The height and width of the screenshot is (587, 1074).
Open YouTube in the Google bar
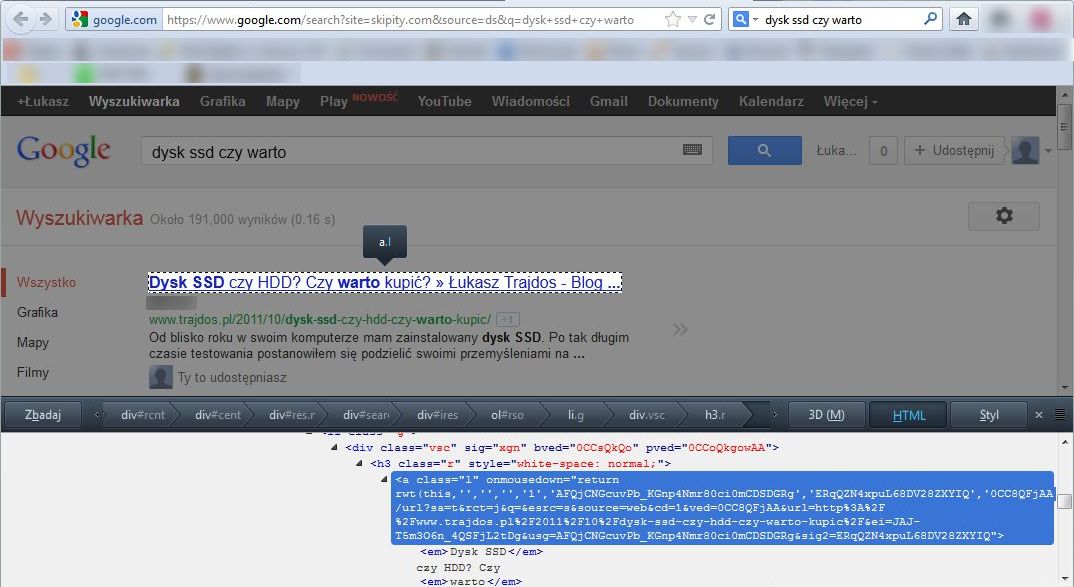pyautogui.click(x=445, y=101)
